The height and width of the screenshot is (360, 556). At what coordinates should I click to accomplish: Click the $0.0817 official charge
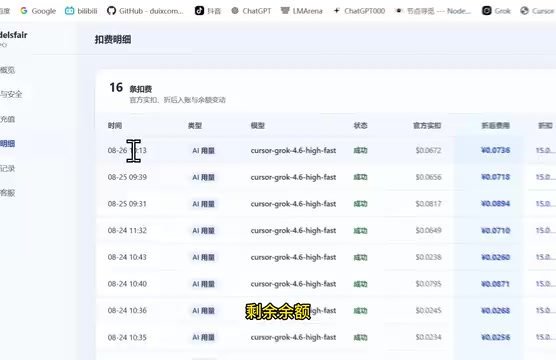coord(428,204)
